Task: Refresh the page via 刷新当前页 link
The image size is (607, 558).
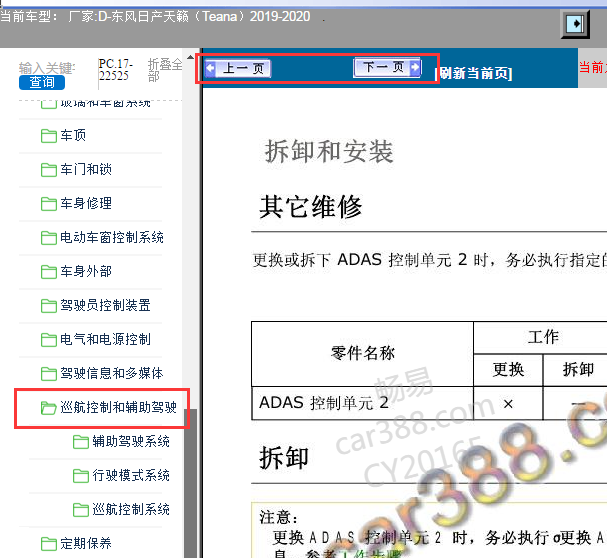Action: point(476,73)
